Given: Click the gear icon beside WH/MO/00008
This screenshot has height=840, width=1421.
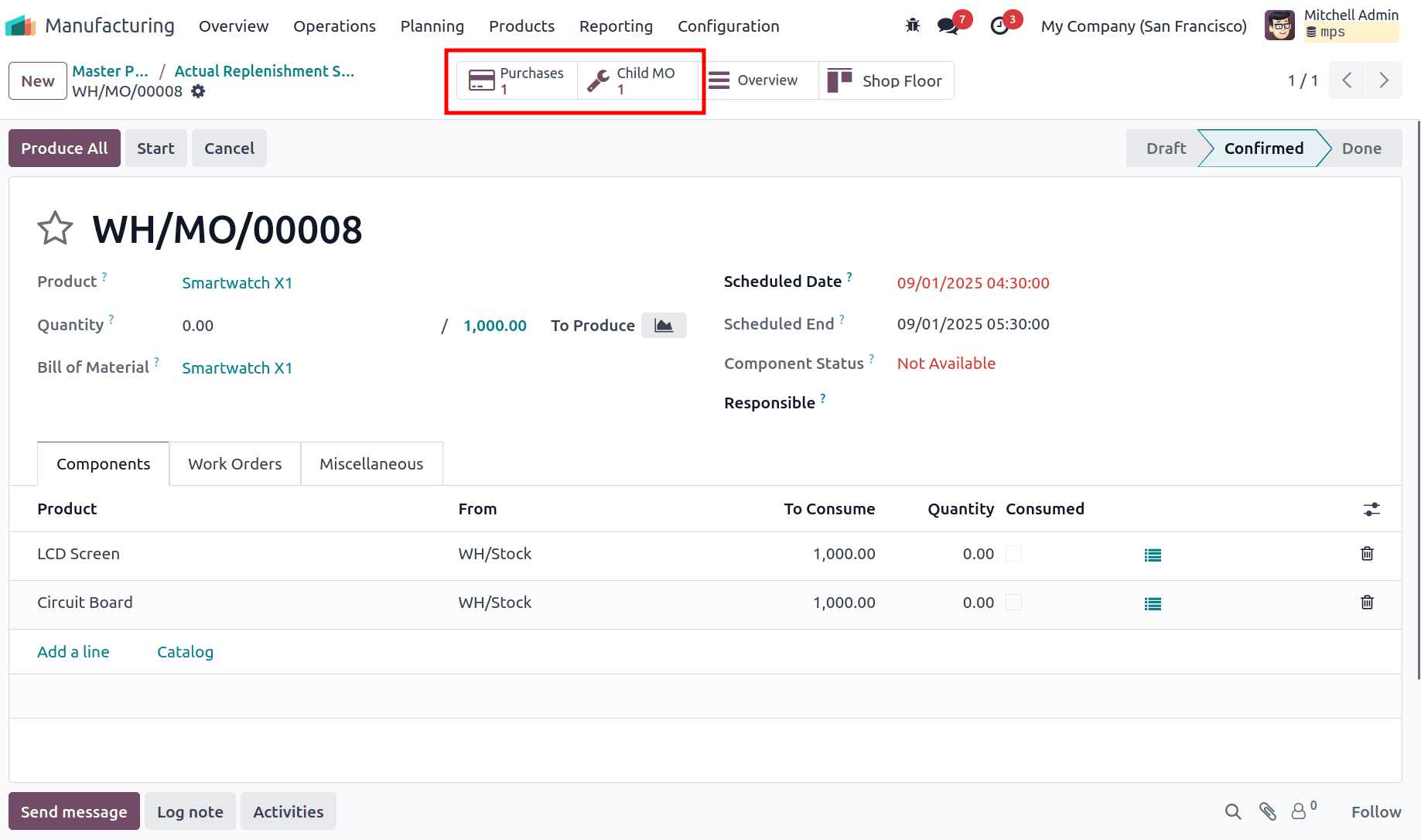Looking at the screenshot, I should click(199, 91).
